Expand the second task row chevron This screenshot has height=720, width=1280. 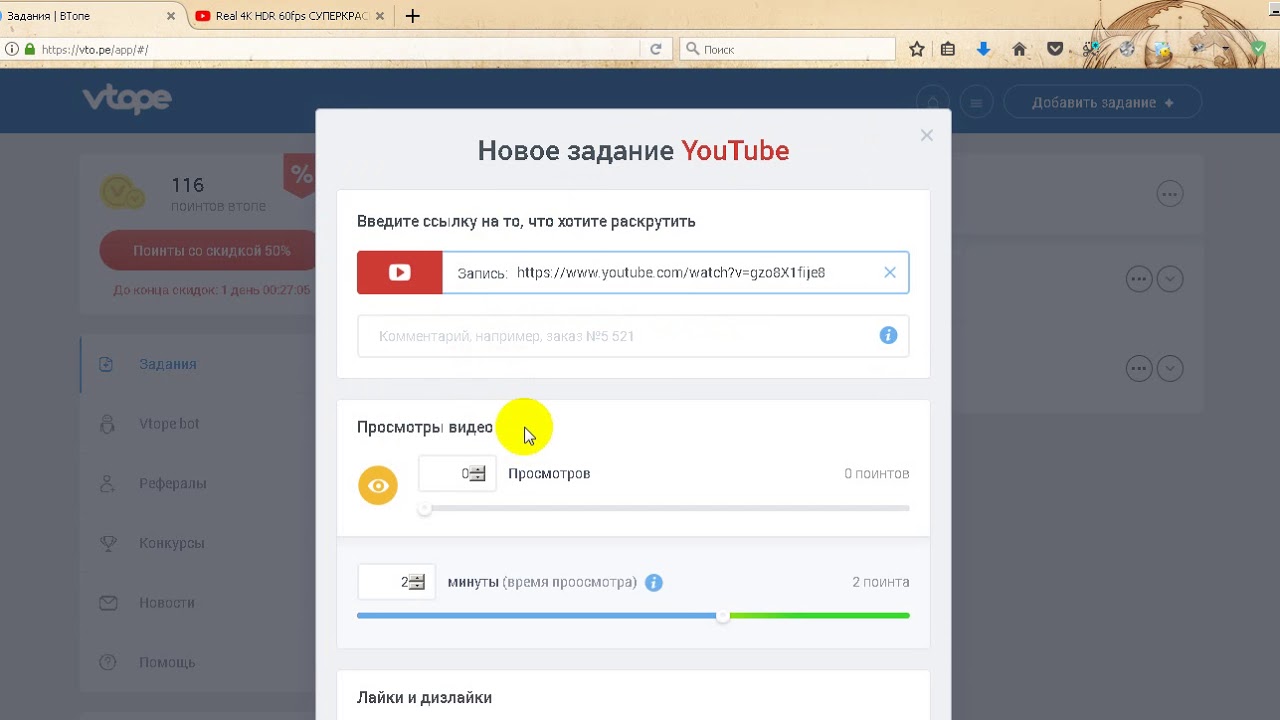1170,279
